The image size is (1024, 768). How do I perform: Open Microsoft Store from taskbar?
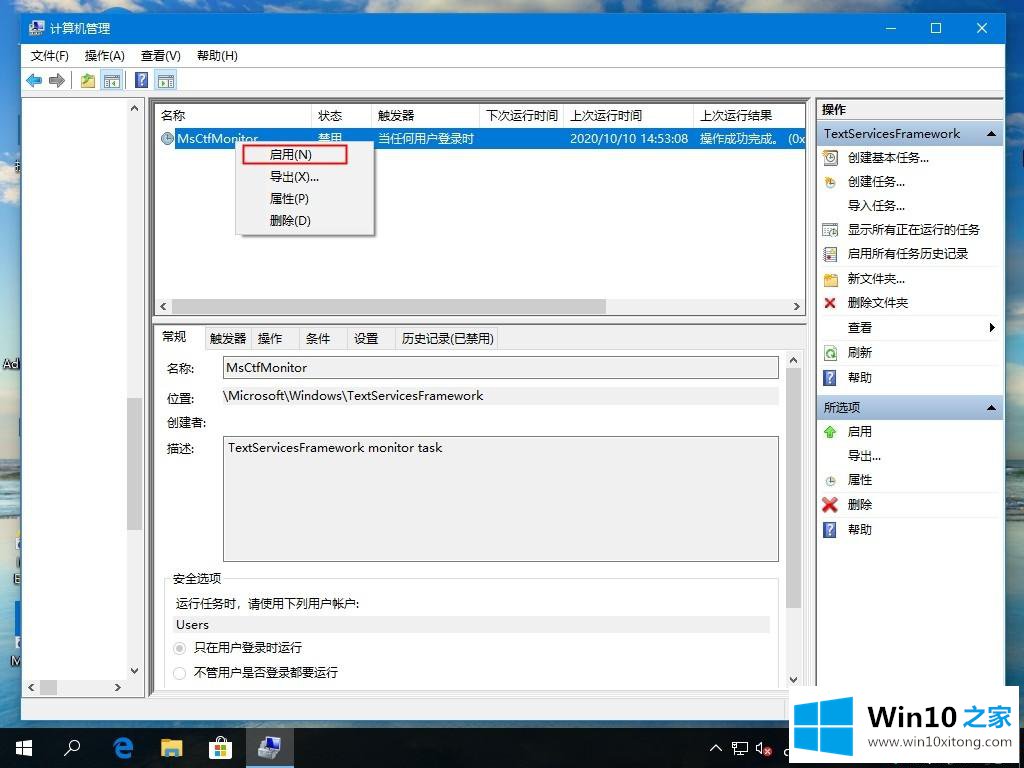pyautogui.click(x=221, y=748)
